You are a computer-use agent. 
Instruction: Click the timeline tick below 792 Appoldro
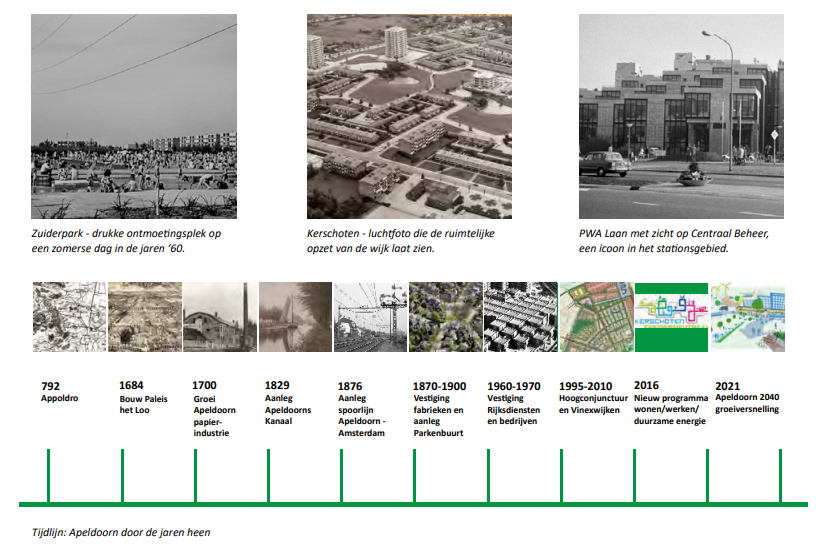point(48,475)
